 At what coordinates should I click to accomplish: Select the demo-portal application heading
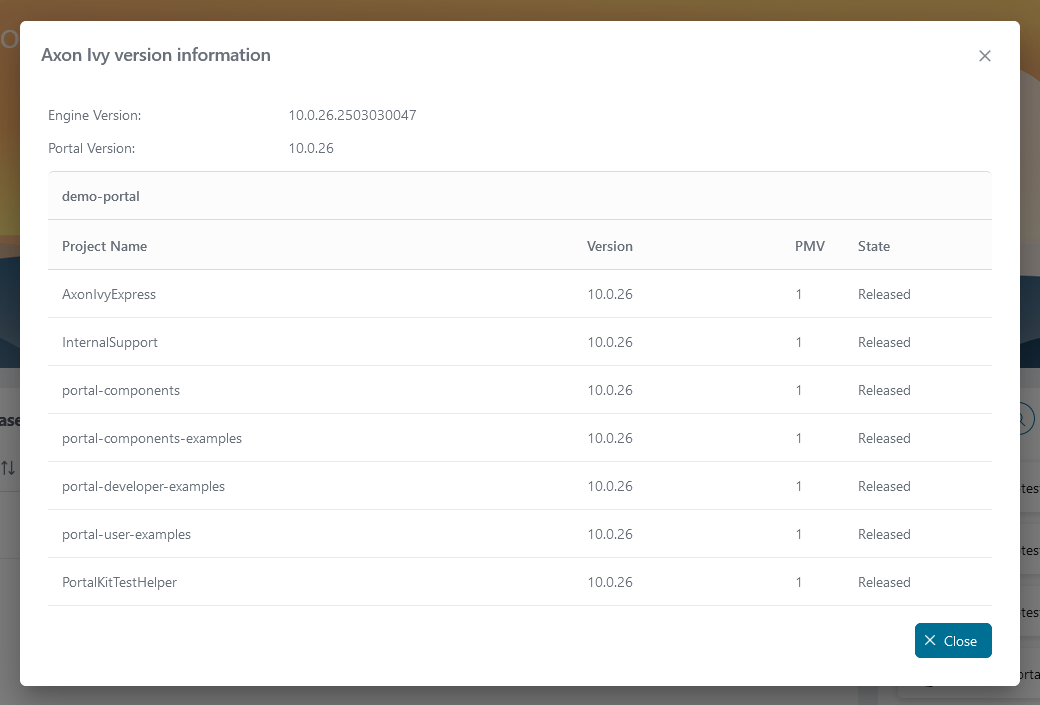pos(101,196)
